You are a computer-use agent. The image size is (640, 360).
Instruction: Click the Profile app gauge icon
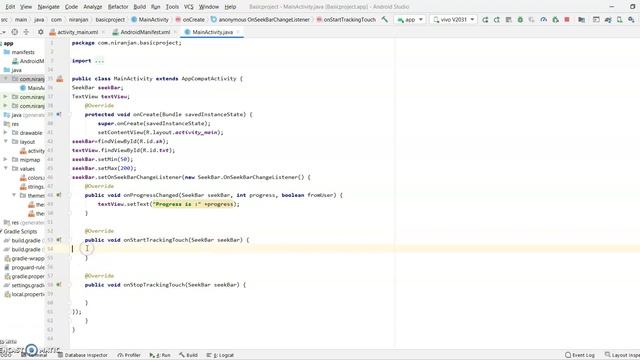point(544,20)
